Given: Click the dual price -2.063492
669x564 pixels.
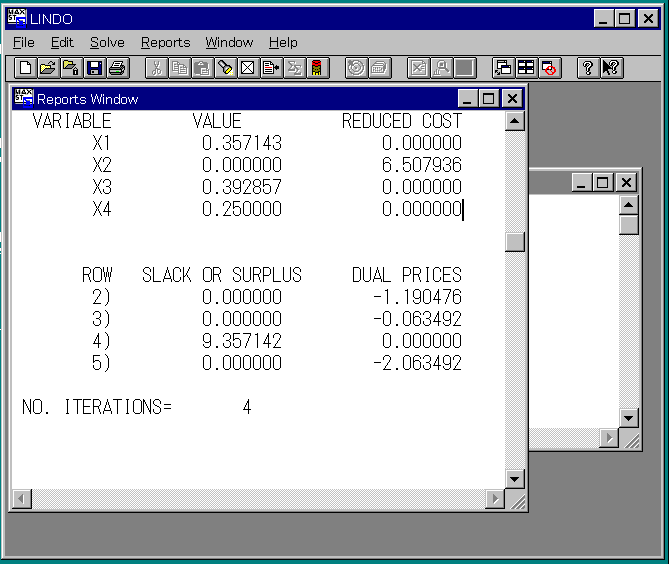Looking at the screenshot, I should point(417,363).
